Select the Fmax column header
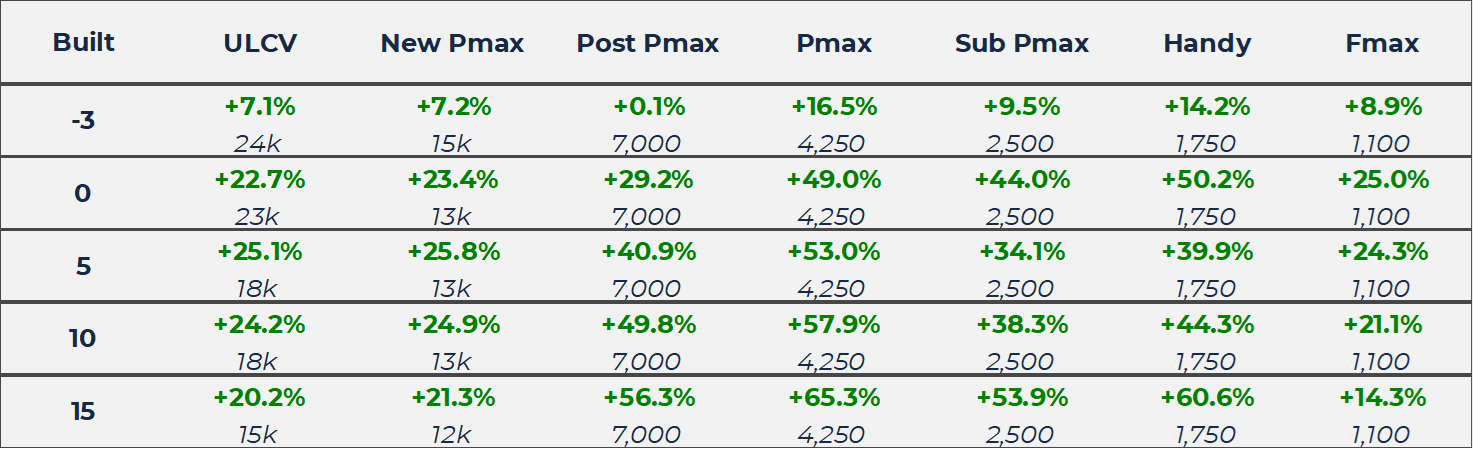 click(1383, 44)
